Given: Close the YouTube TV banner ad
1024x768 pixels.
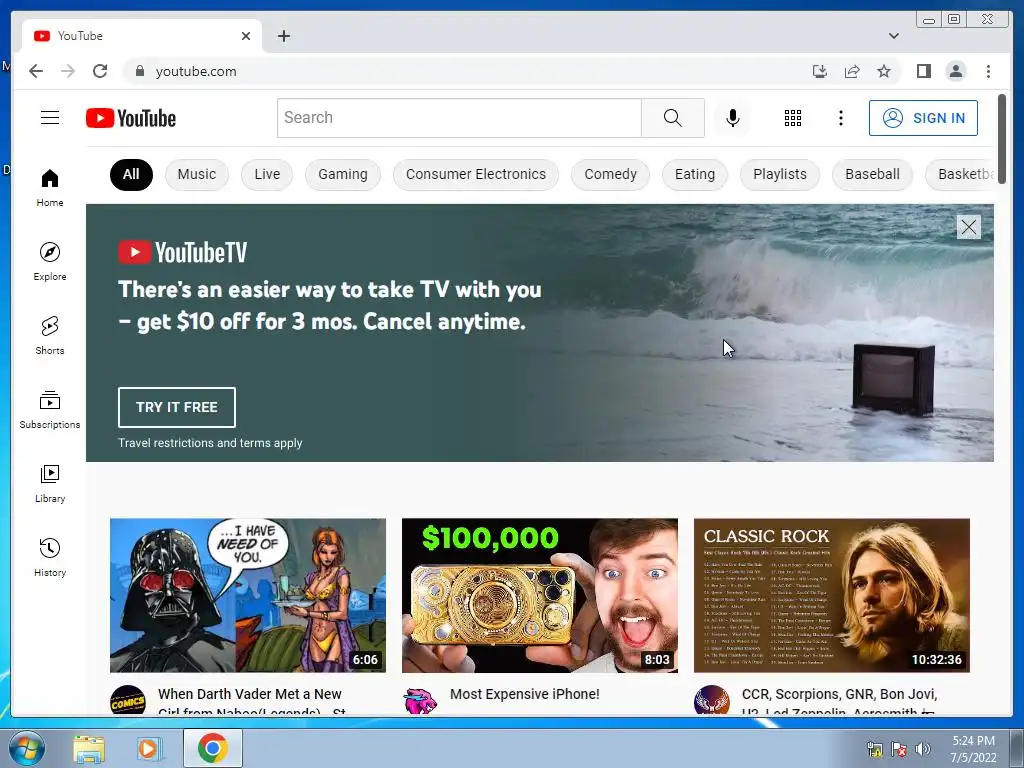Looking at the screenshot, I should 968,227.
